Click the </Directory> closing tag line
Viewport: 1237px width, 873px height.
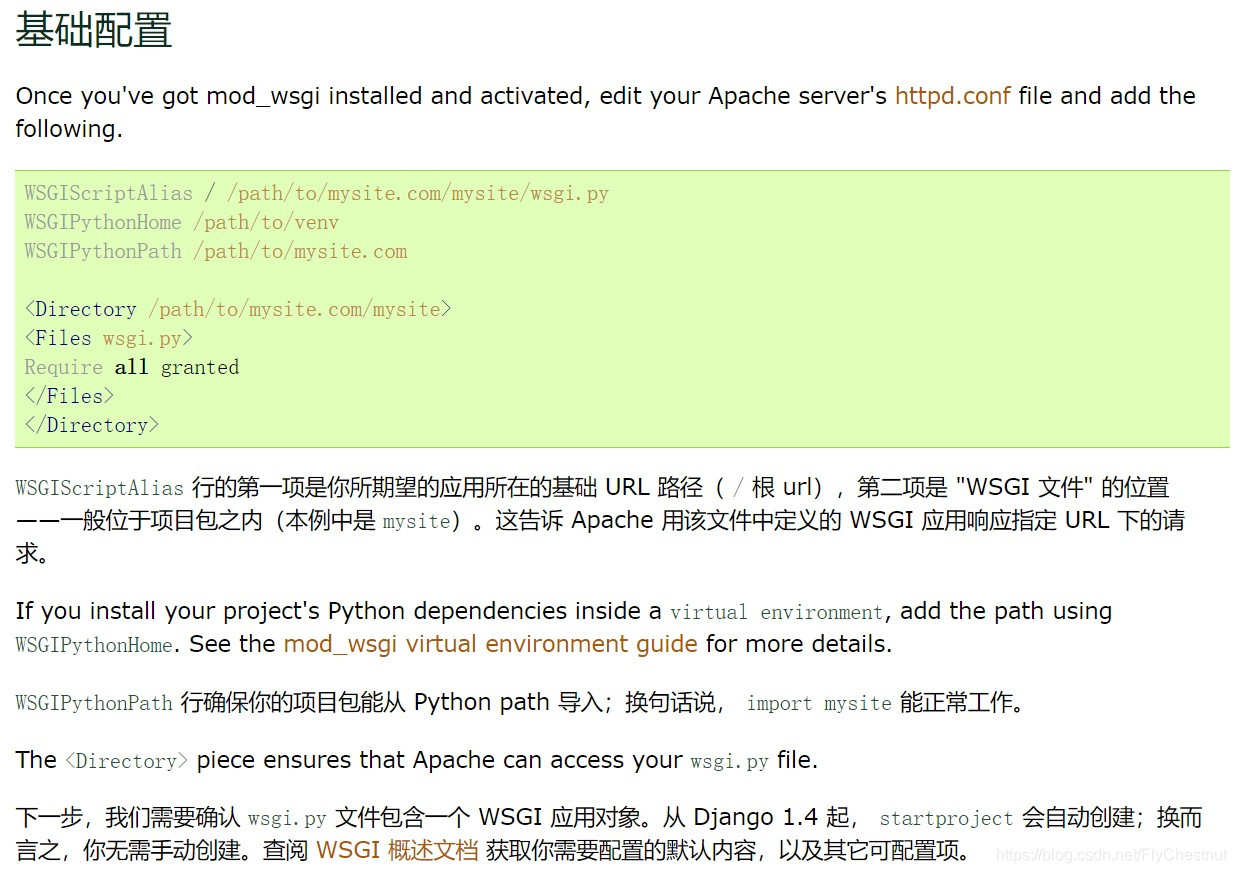coord(92,425)
